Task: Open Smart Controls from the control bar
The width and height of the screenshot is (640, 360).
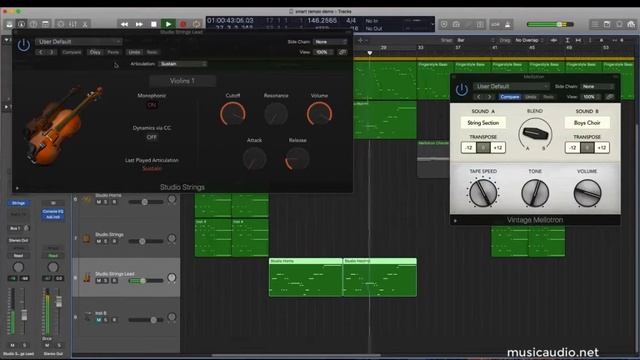Action: point(60,24)
